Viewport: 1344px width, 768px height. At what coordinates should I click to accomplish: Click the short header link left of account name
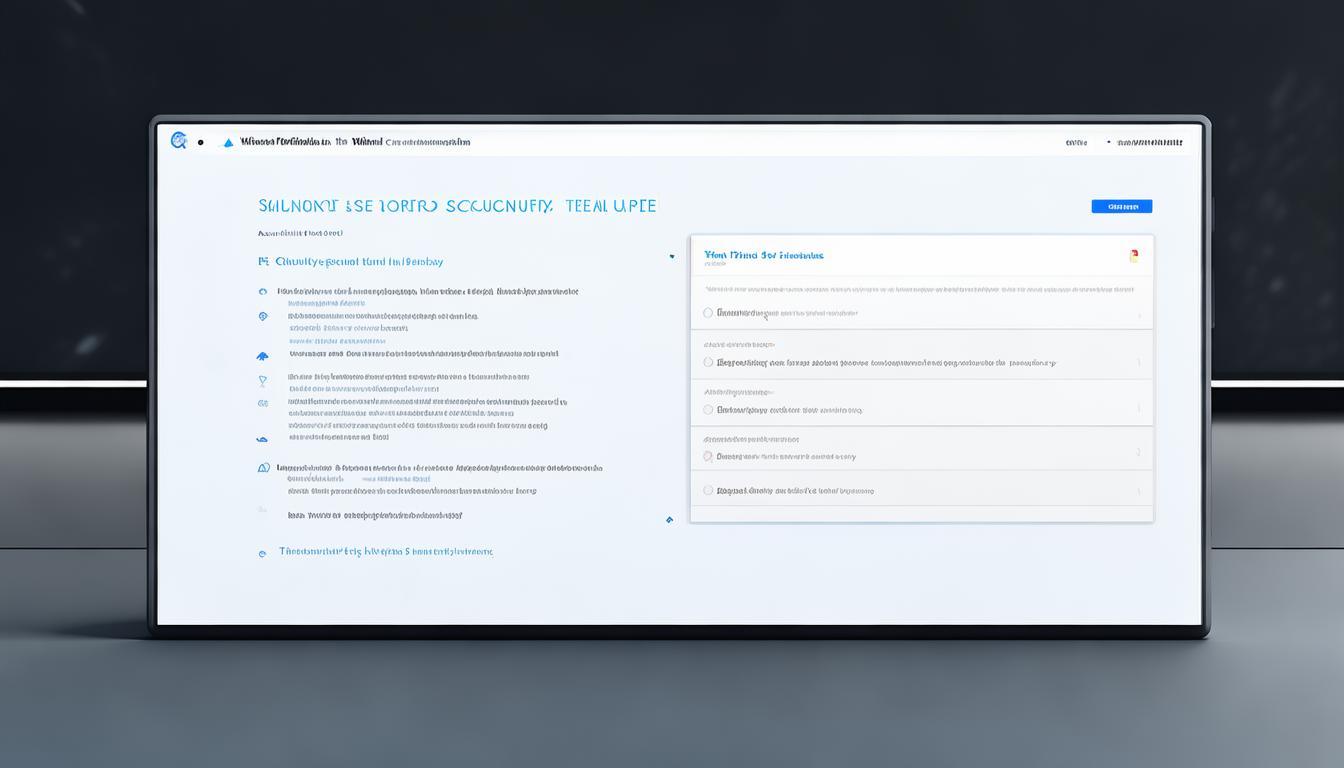(1076, 143)
